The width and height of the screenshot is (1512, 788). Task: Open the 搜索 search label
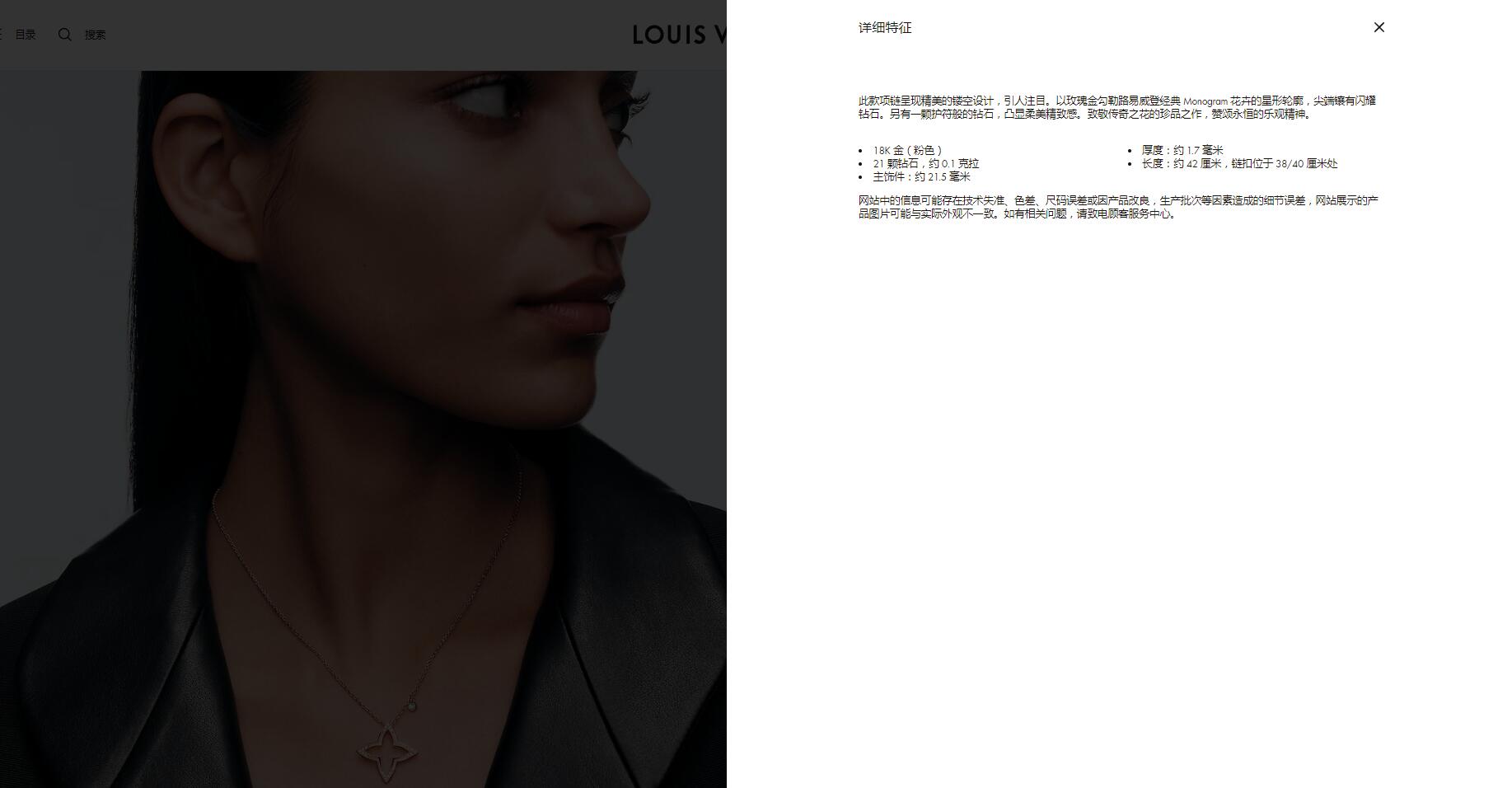point(95,35)
